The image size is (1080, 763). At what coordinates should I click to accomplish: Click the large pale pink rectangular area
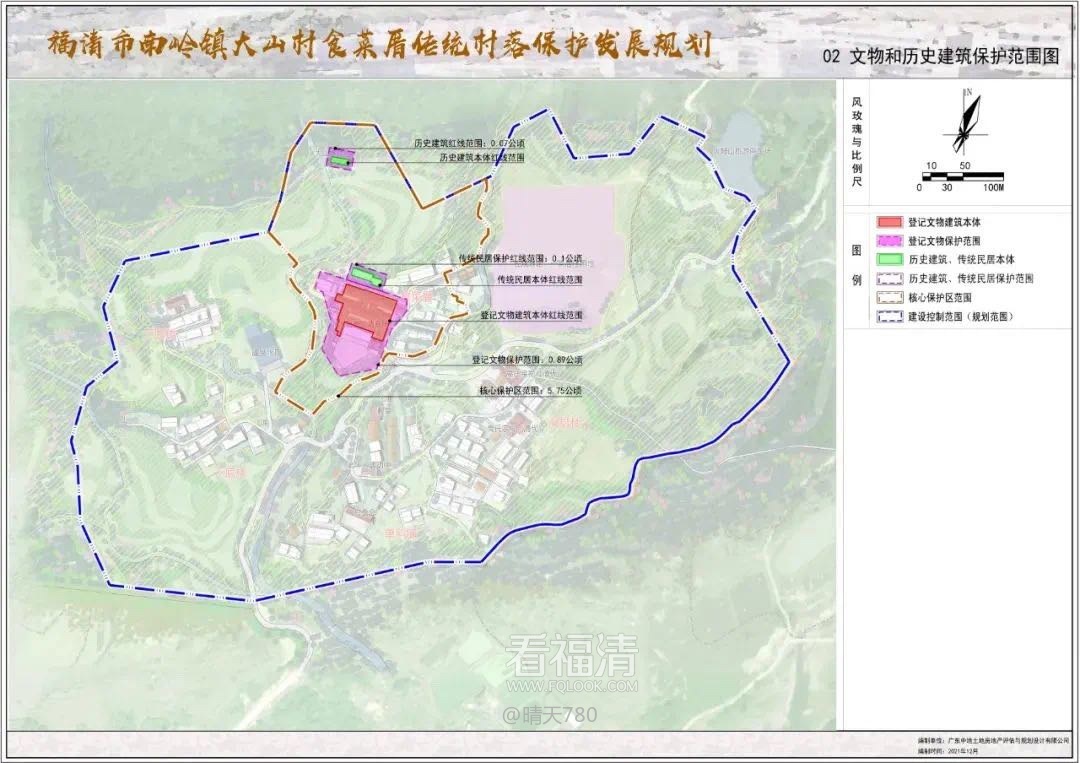pos(557,250)
